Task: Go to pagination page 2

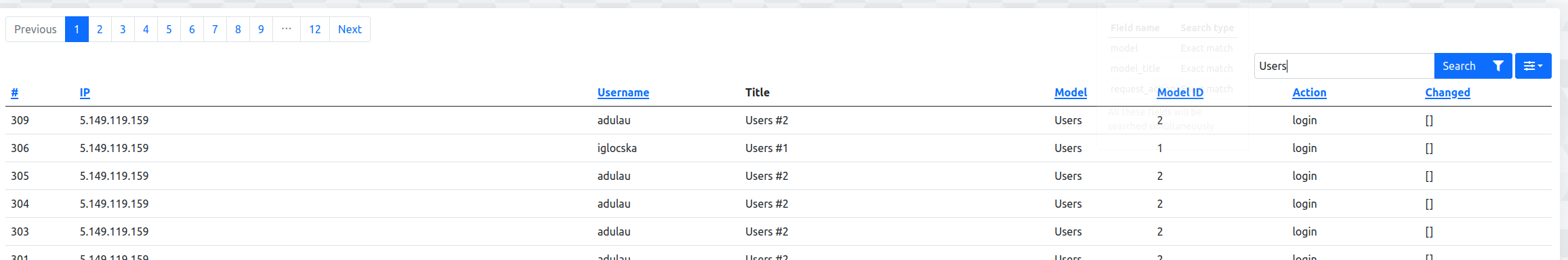Action: point(100,29)
